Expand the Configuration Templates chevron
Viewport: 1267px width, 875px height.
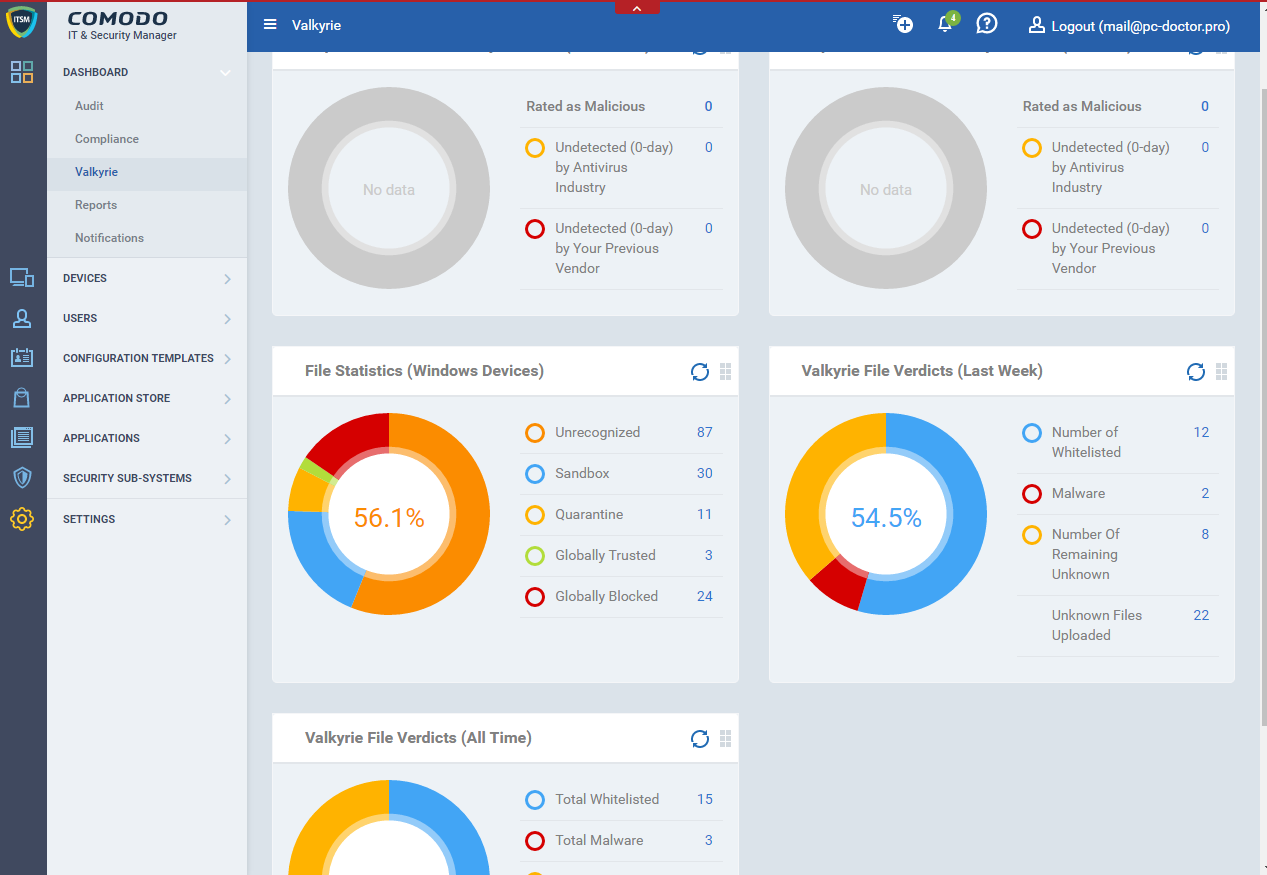click(x=228, y=359)
